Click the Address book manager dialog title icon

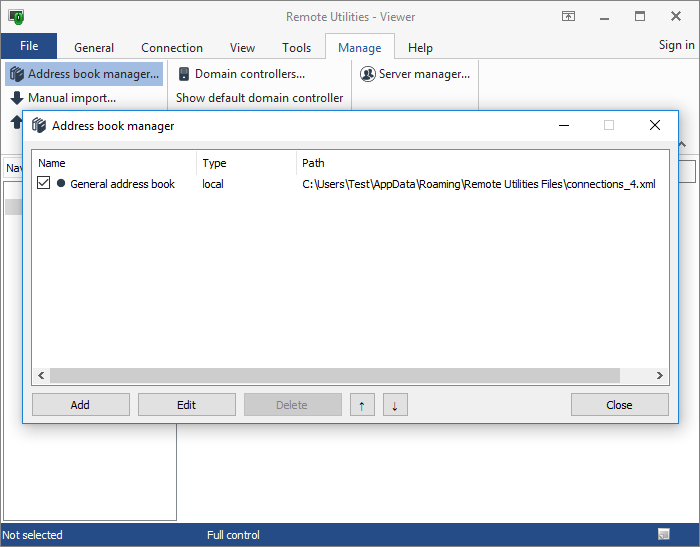click(x=39, y=125)
